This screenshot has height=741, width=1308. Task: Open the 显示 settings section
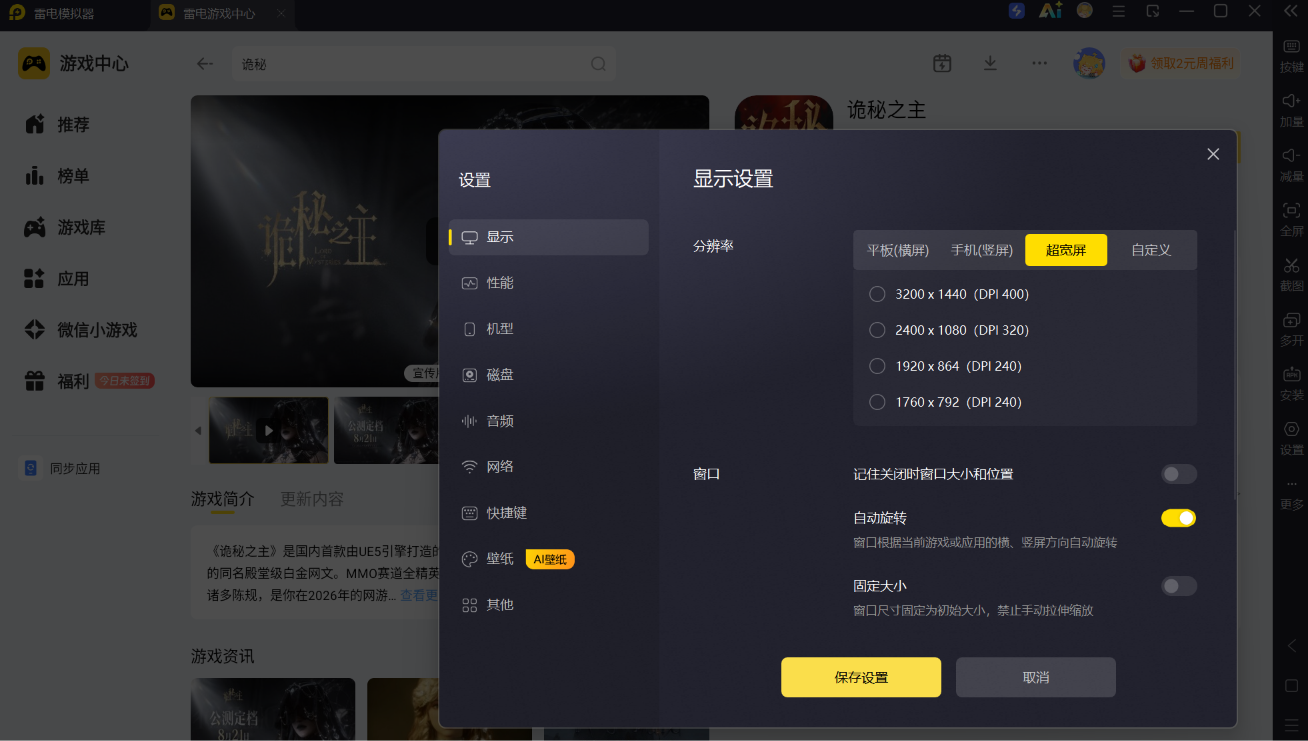549,237
